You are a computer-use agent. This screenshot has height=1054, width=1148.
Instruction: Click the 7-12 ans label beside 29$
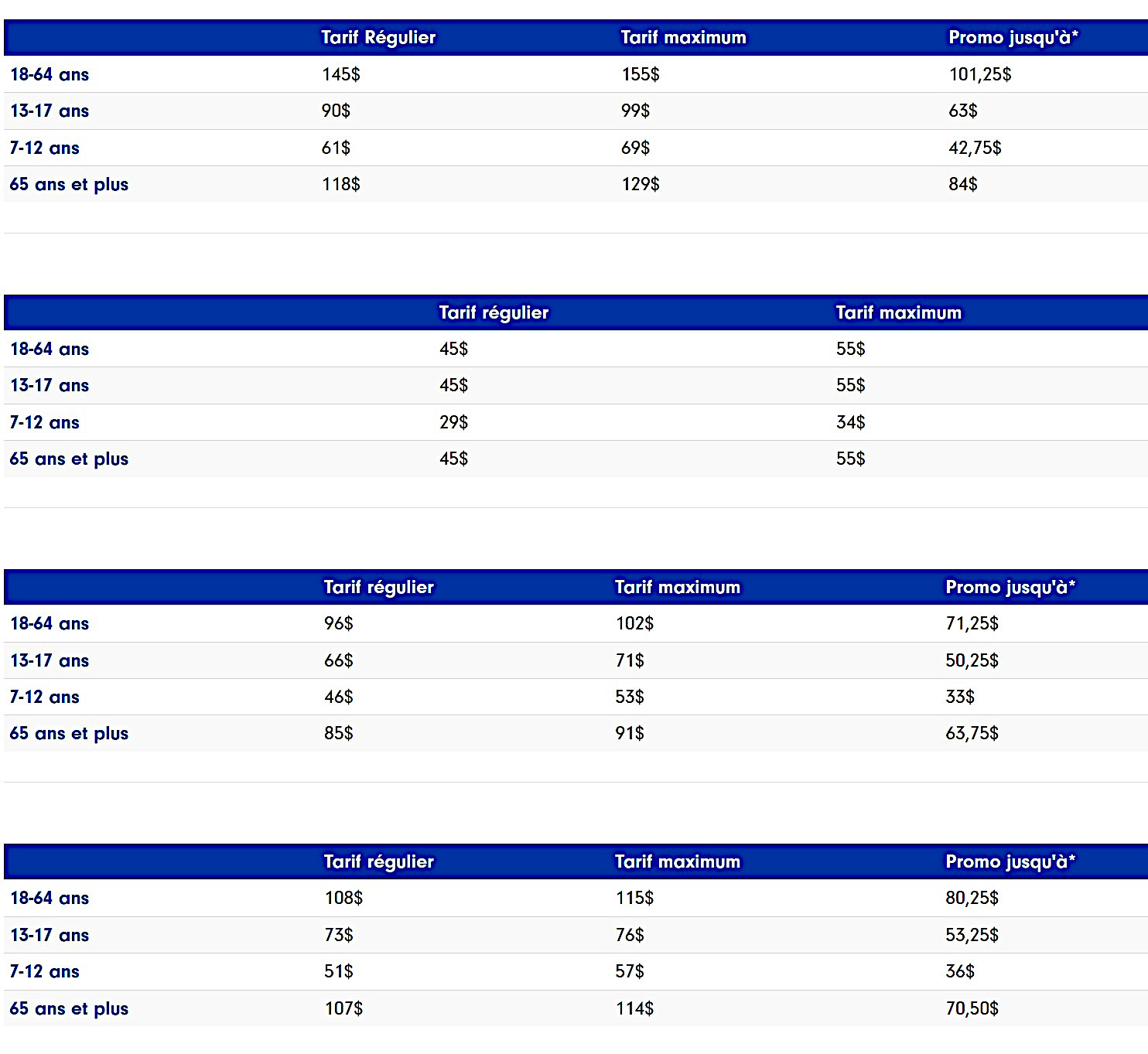pos(44,422)
